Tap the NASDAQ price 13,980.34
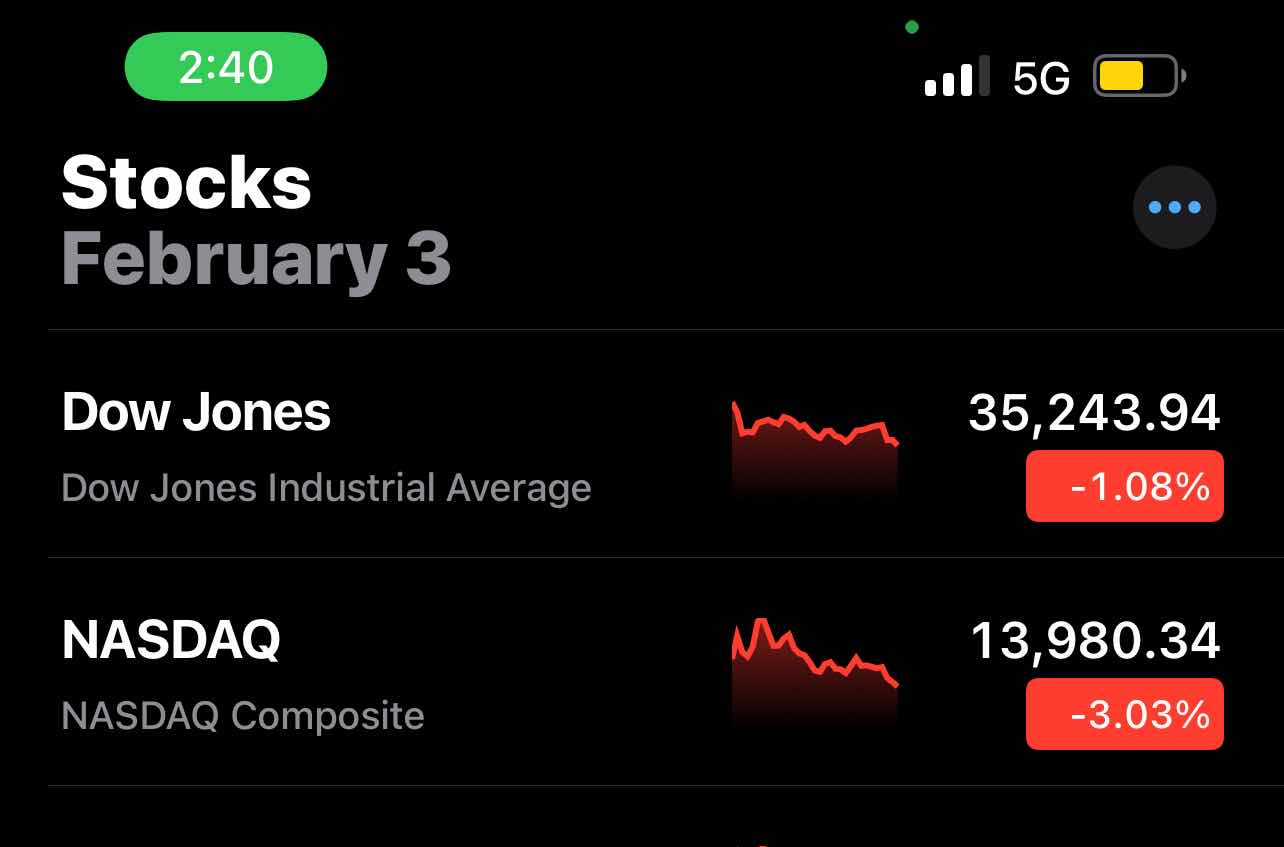Image resolution: width=1284 pixels, height=847 pixels. [1096, 641]
